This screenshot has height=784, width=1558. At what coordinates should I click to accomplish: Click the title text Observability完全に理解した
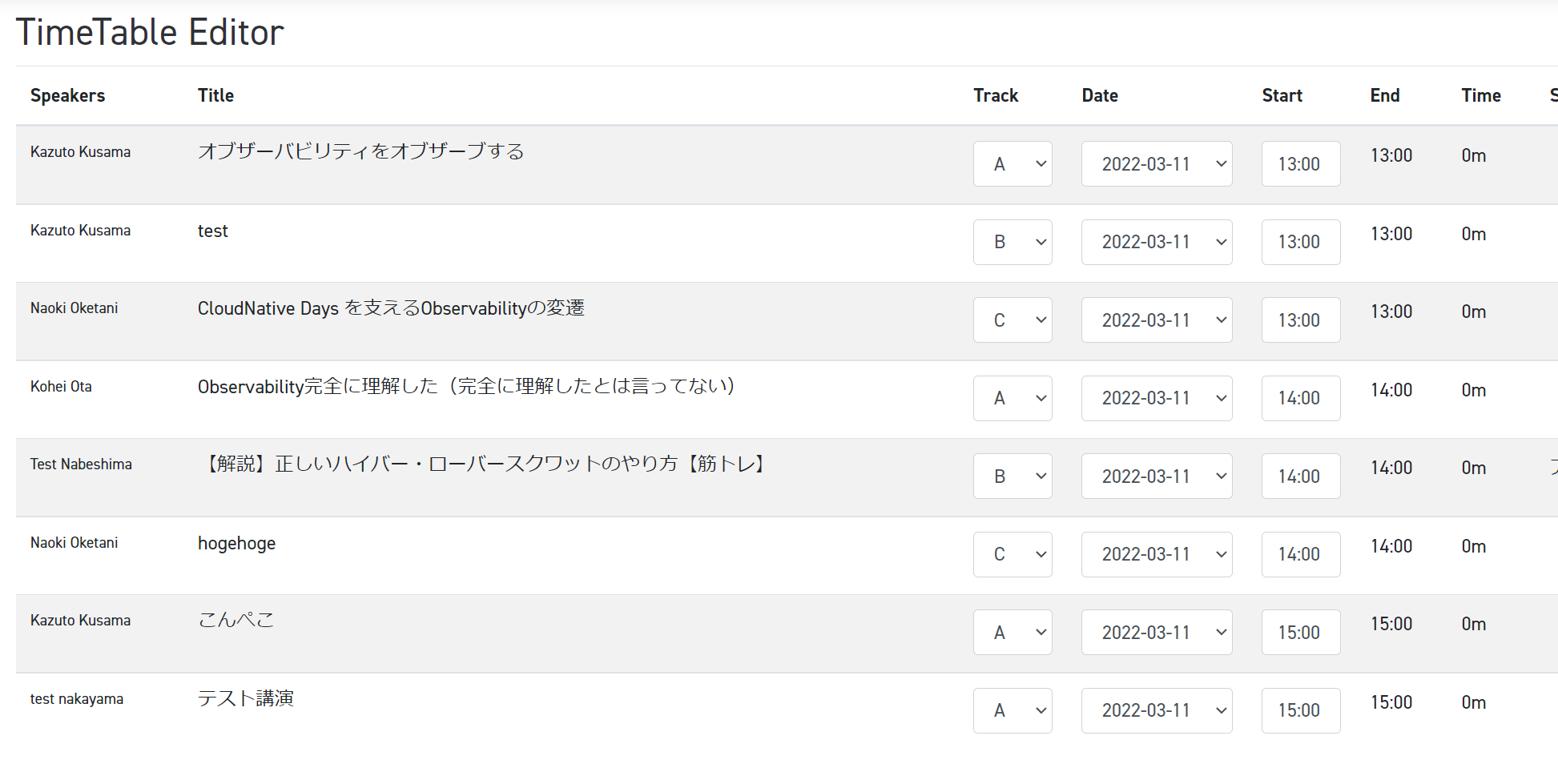pos(467,386)
